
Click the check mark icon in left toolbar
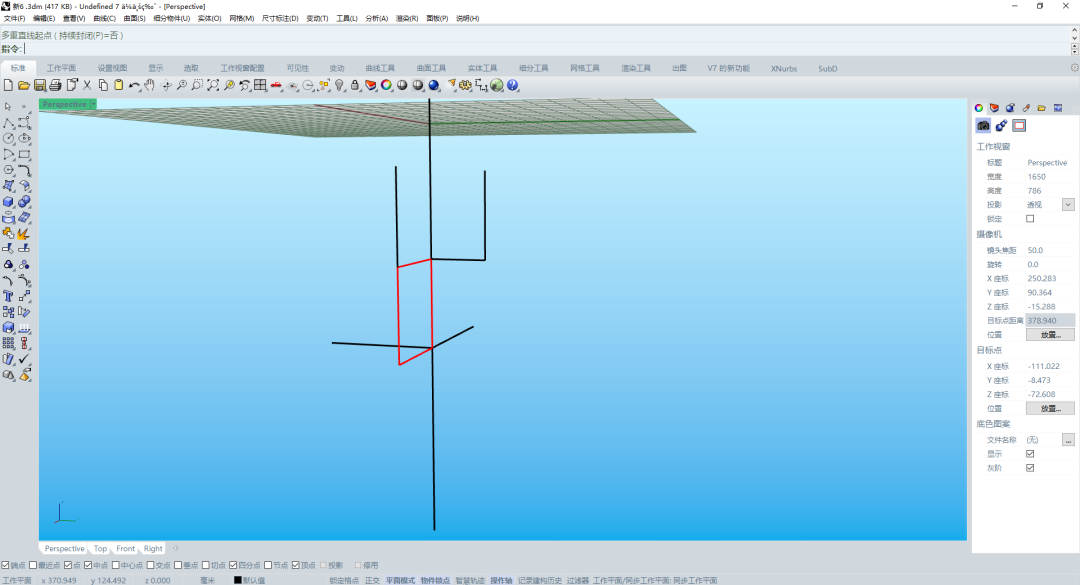point(24,359)
